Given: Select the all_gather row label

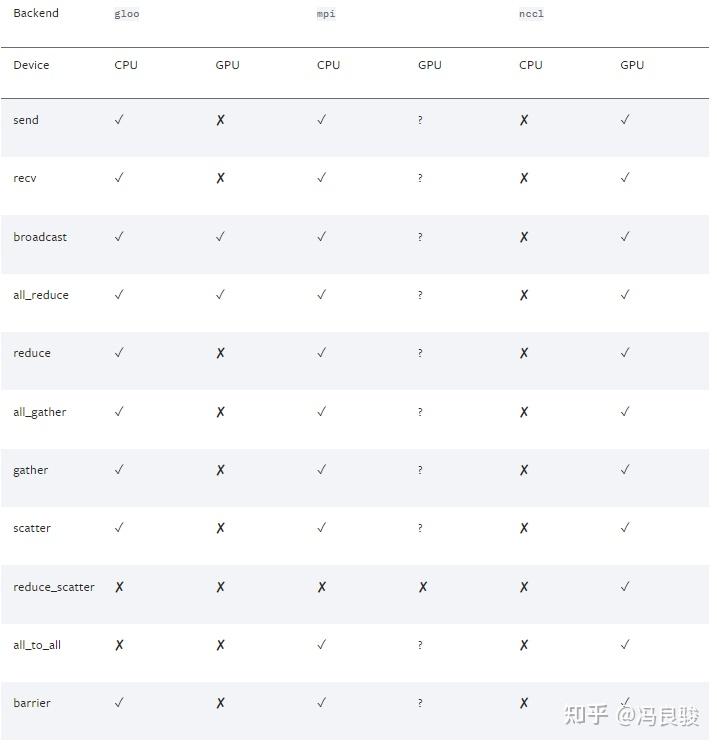Looking at the screenshot, I should coord(40,412).
